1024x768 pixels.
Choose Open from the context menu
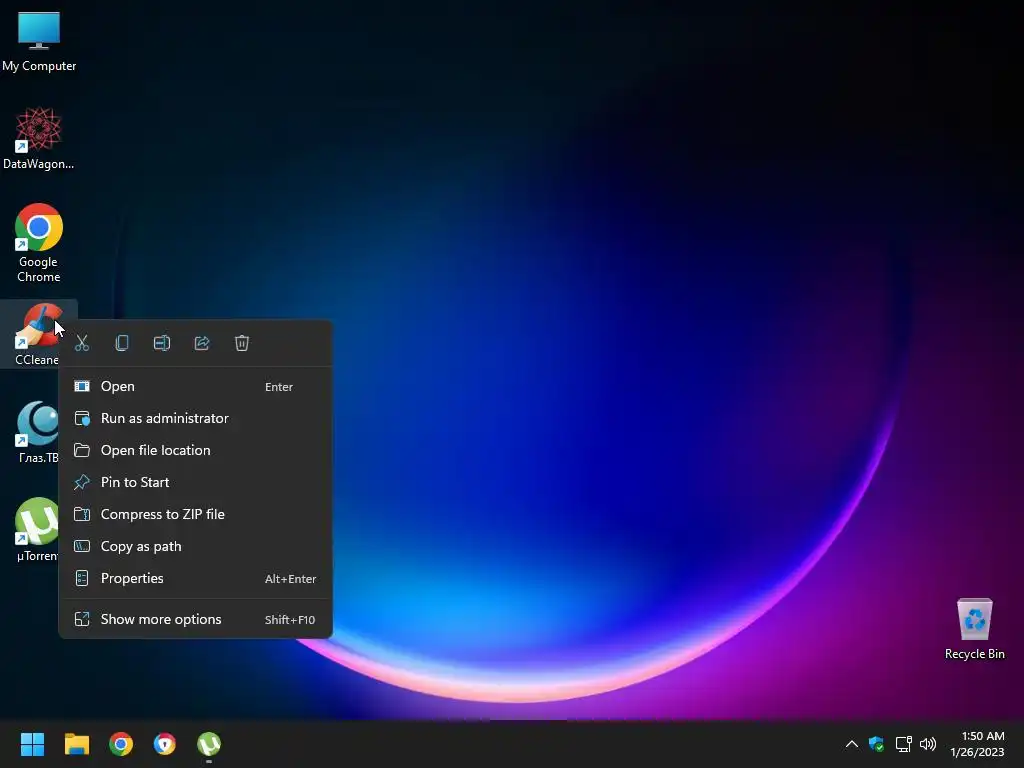[x=195, y=387]
